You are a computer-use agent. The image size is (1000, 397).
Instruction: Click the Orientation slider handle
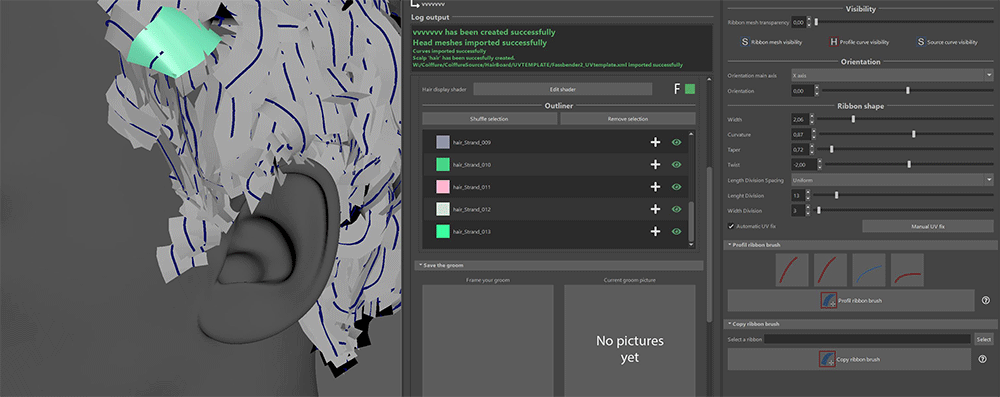coord(908,91)
